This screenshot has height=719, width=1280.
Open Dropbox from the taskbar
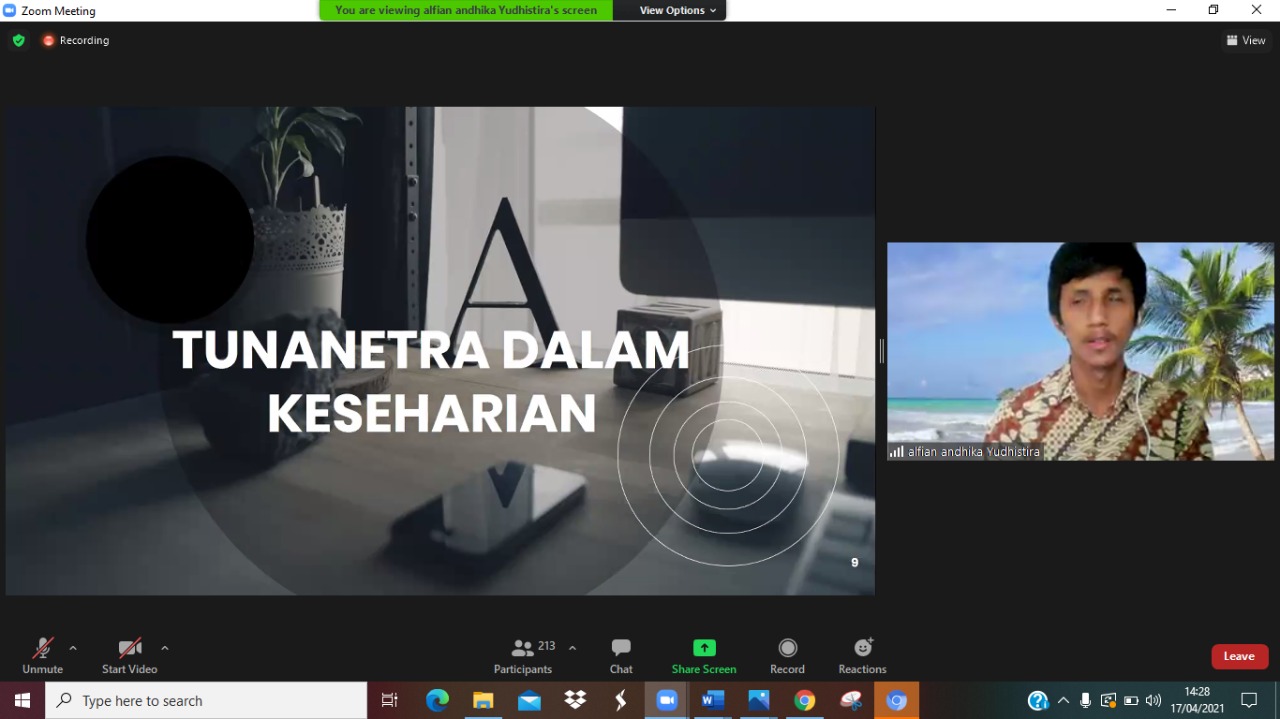pos(575,701)
